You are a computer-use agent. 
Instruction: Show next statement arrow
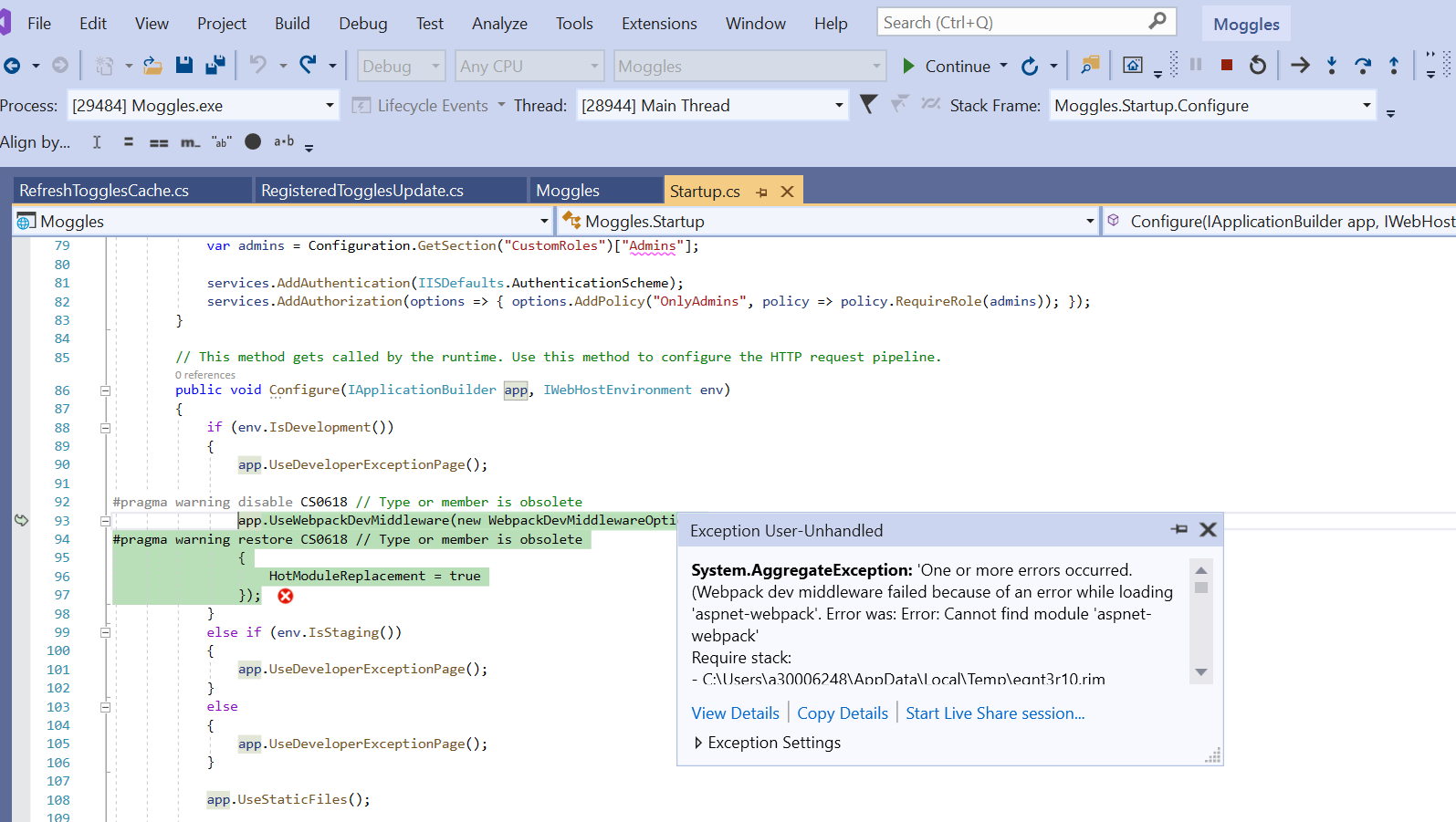1300,65
